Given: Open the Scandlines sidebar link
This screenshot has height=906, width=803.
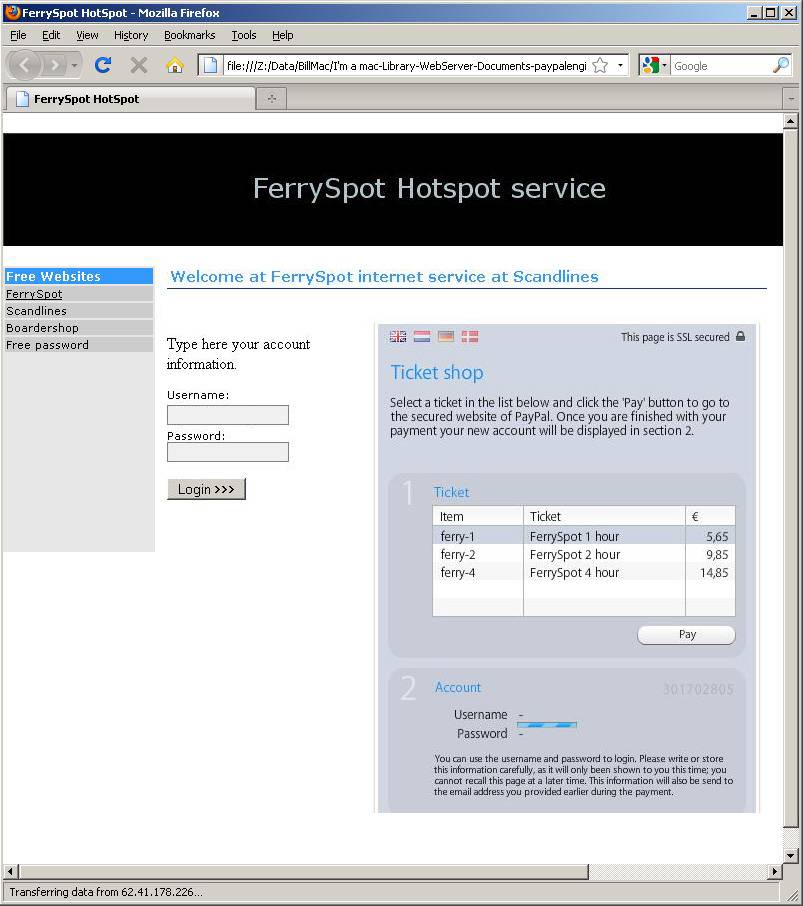Looking at the screenshot, I should coord(36,311).
